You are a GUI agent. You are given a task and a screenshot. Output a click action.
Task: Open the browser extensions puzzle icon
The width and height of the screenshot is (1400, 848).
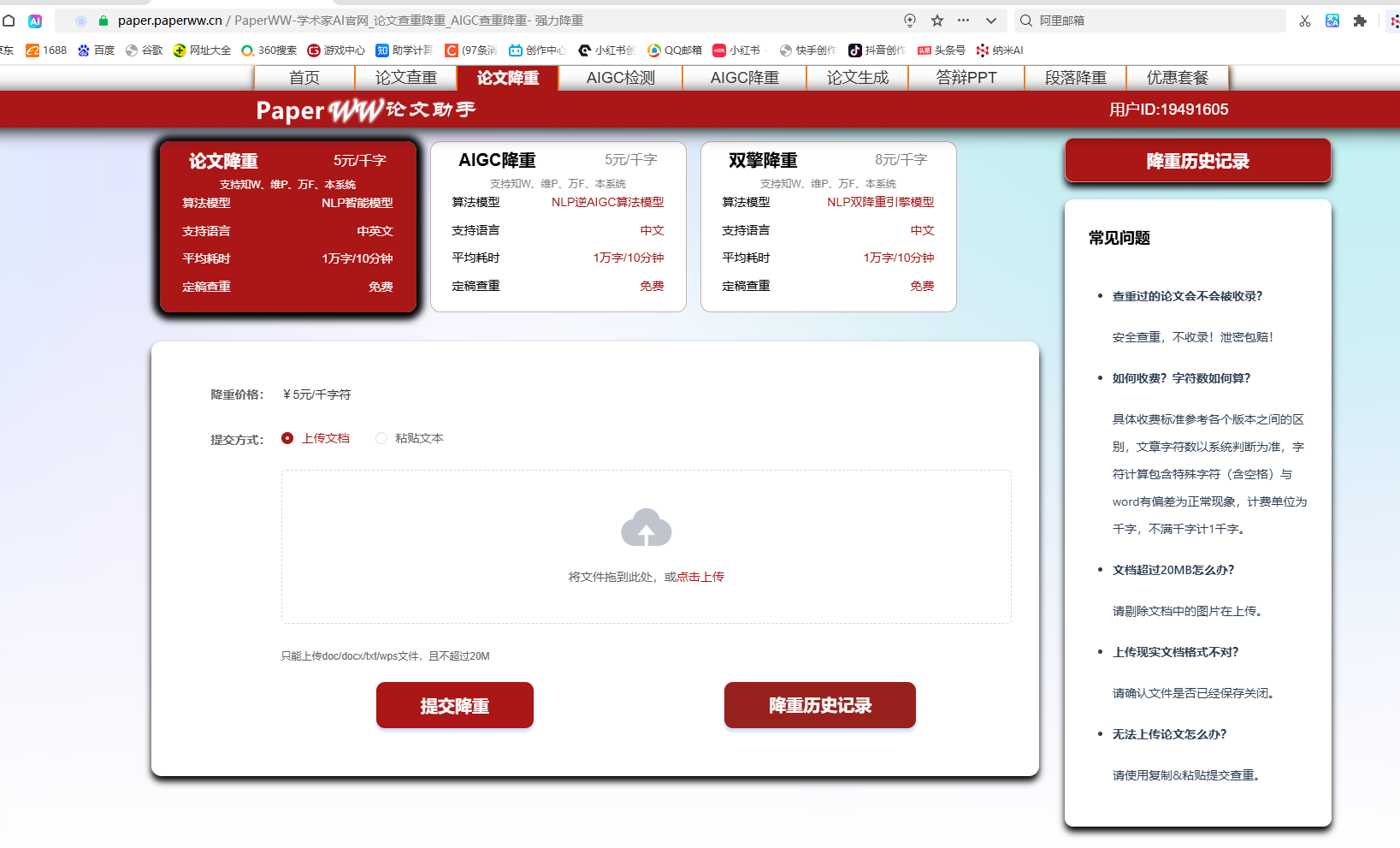click(x=1360, y=21)
